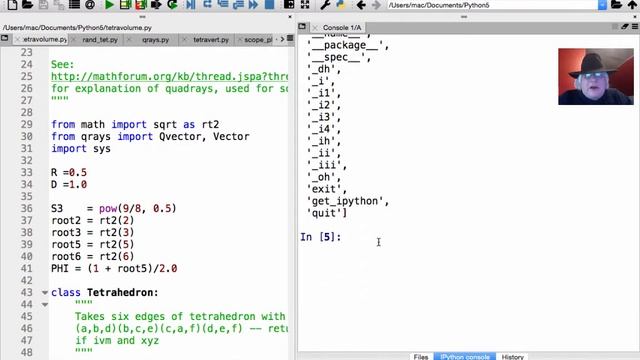Open editor pane options menu icon

[x=290, y=38]
